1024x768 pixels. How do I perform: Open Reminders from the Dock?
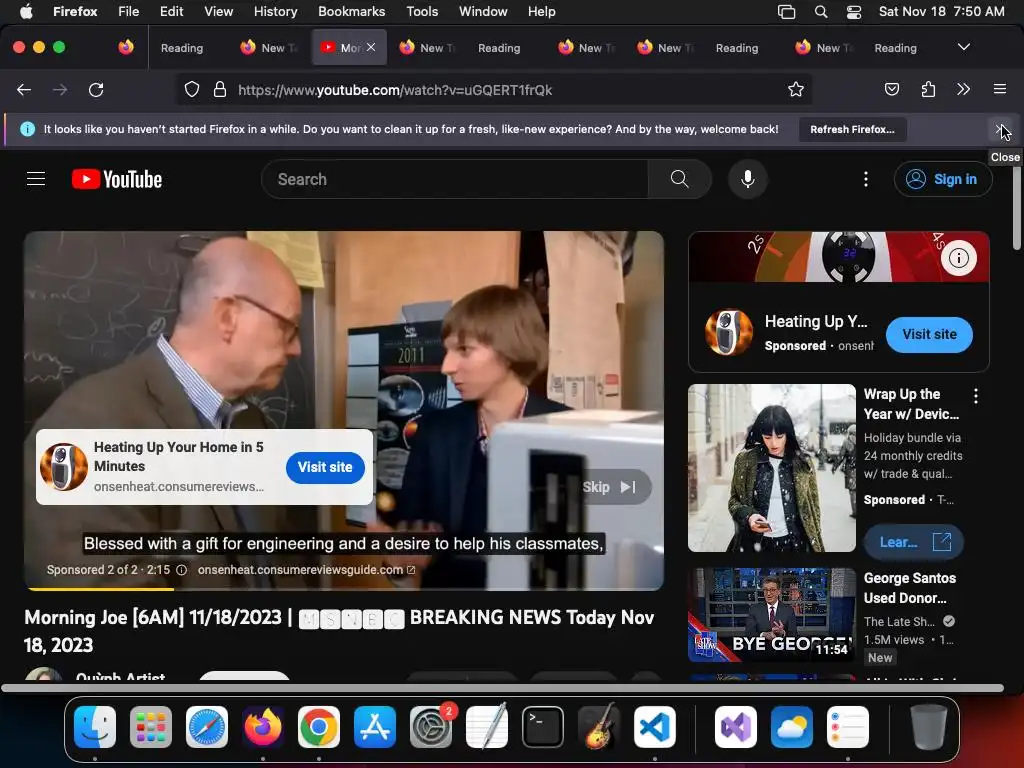(x=848, y=727)
